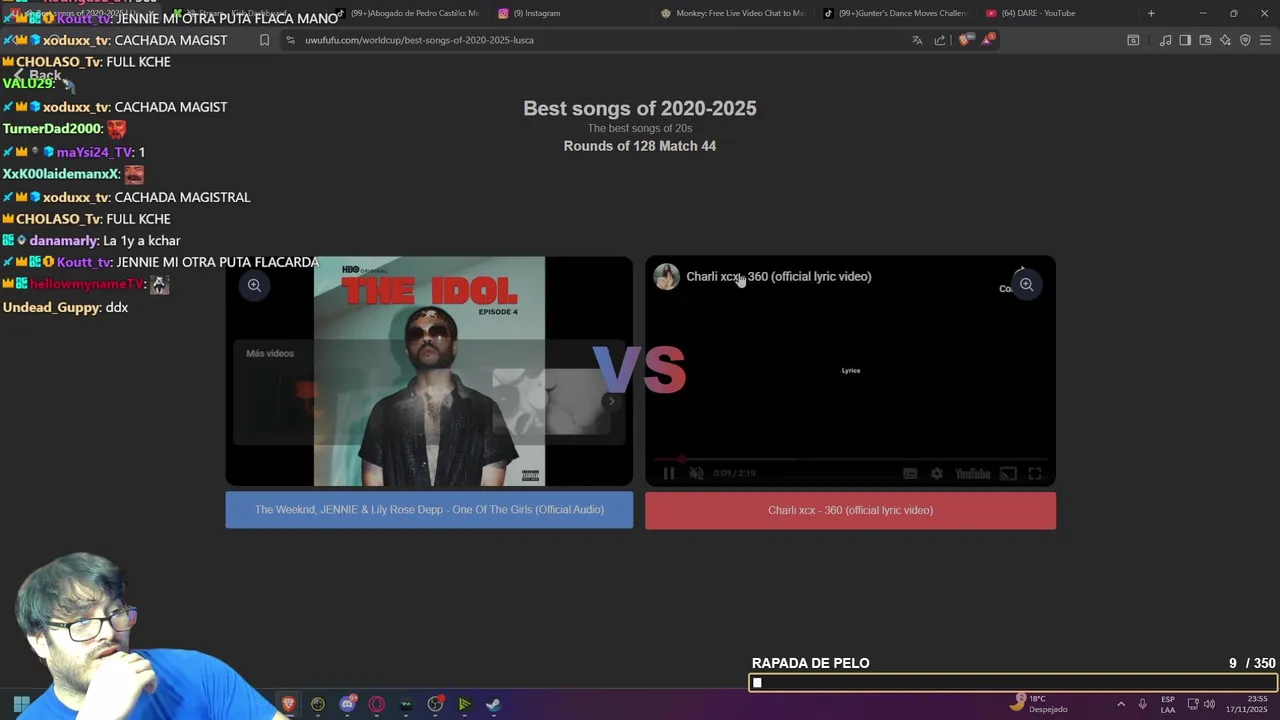Click chat username 'maYsi24_TV'
This screenshot has height=720, width=1280.
(x=94, y=152)
